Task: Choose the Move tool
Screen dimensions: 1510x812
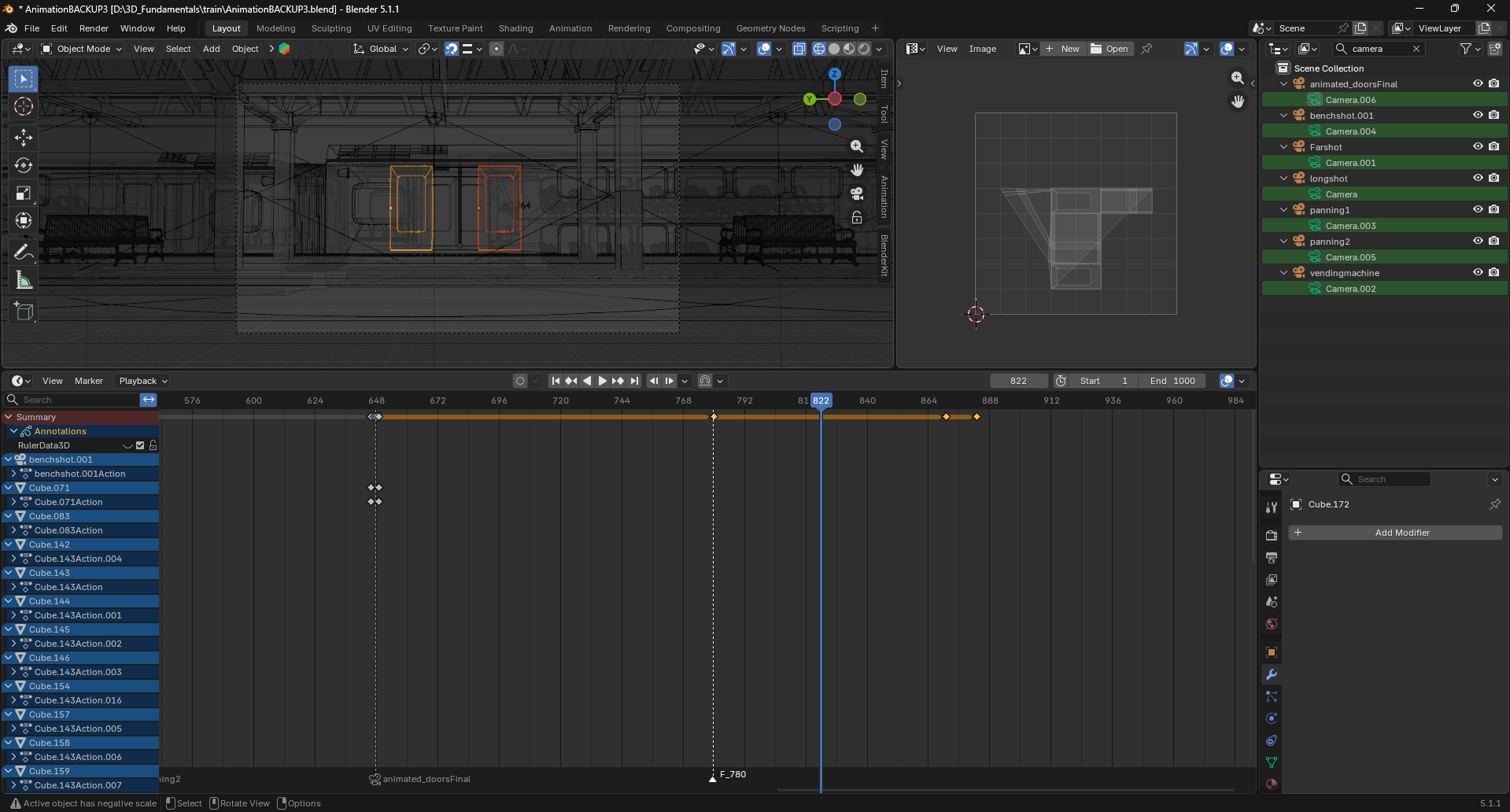Action: tap(24, 138)
